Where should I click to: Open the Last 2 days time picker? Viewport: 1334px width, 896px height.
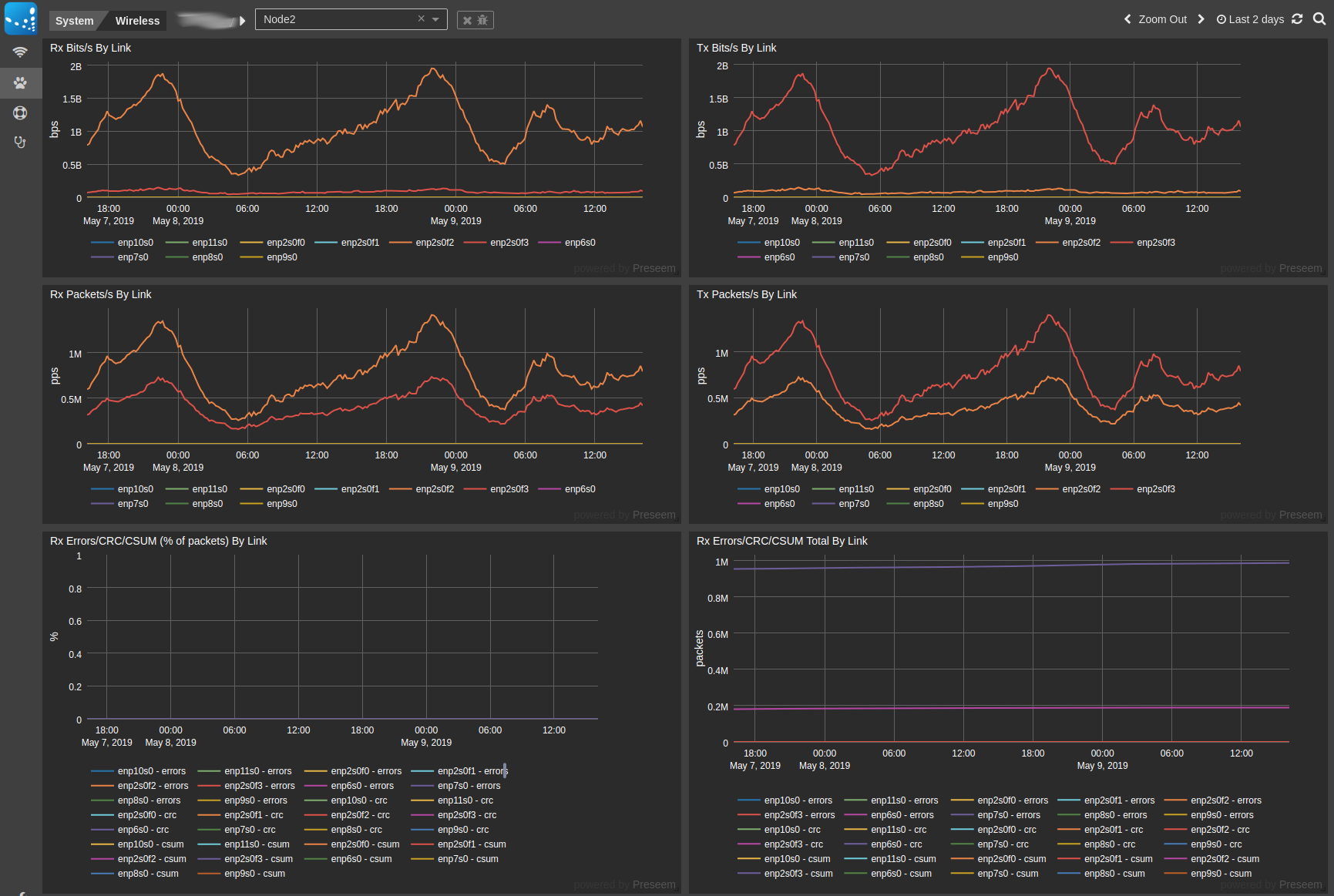(x=1250, y=19)
